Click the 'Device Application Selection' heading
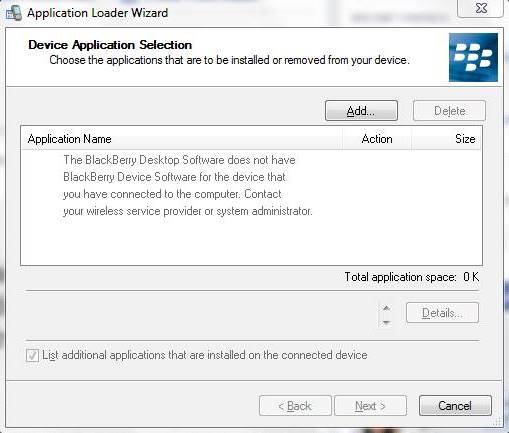Image resolution: width=509 pixels, height=433 pixels. click(110, 45)
